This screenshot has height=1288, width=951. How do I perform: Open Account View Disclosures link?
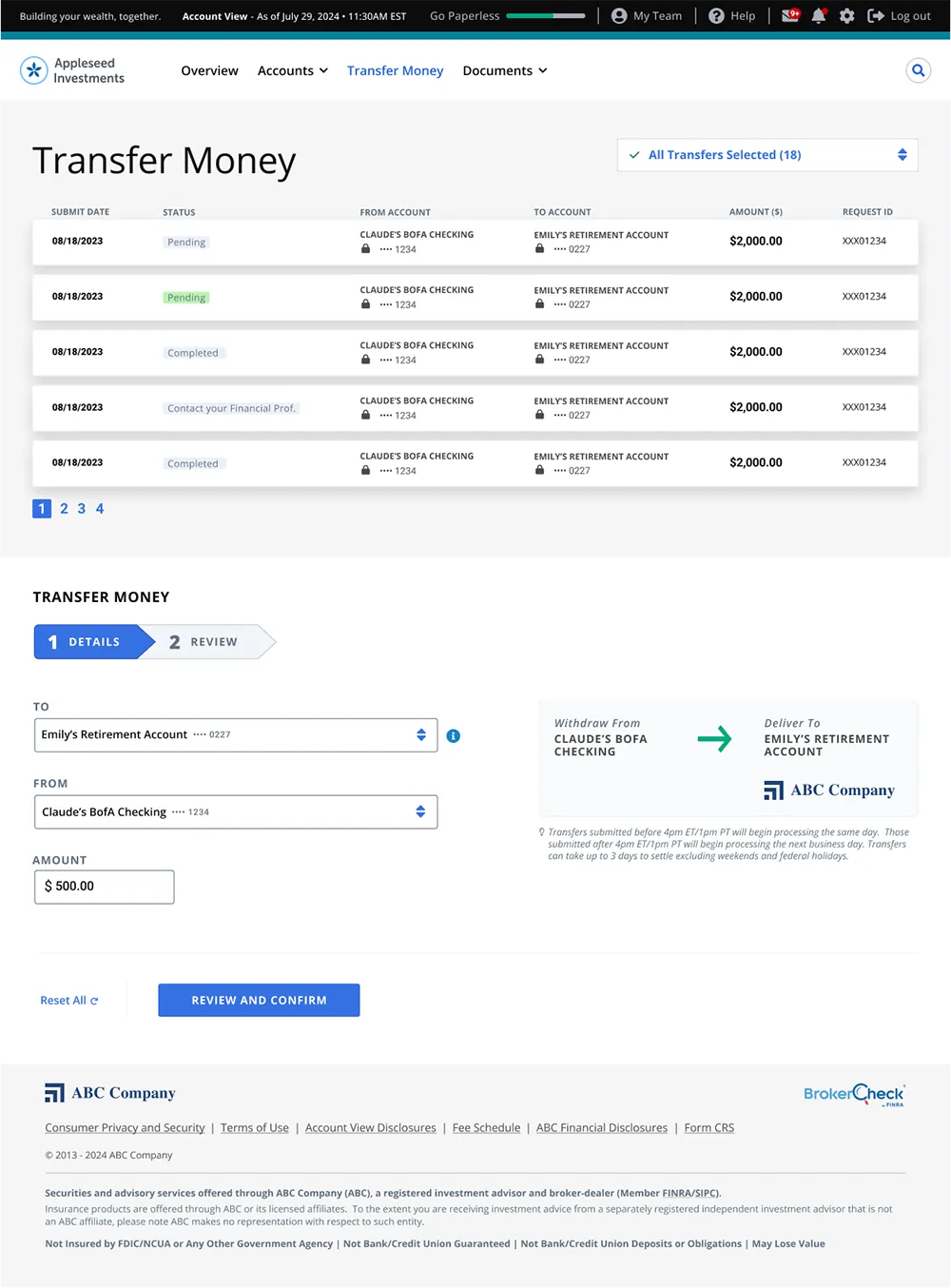371,1128
